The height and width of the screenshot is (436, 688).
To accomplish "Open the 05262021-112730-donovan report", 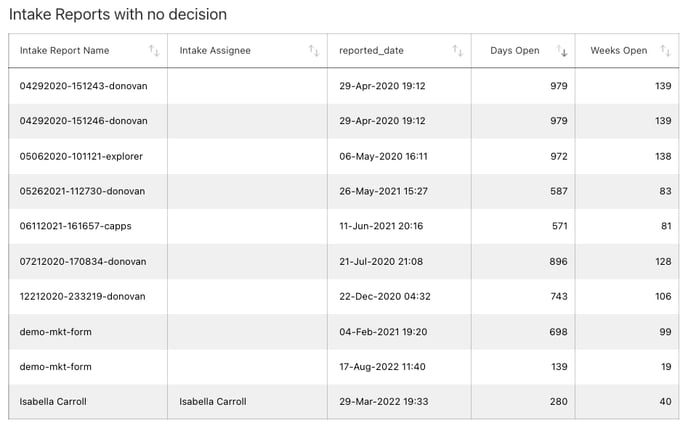I will pyautogui.click(x=83, y=191).
